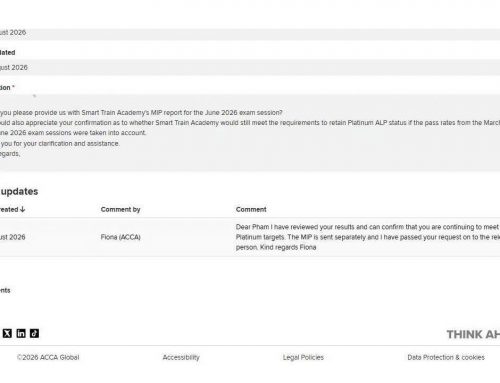Screen dimensions: 500x383
Task: Click 'you for your clarification and assistance' line
Action: pyautogui.click(x=60, y=143)
